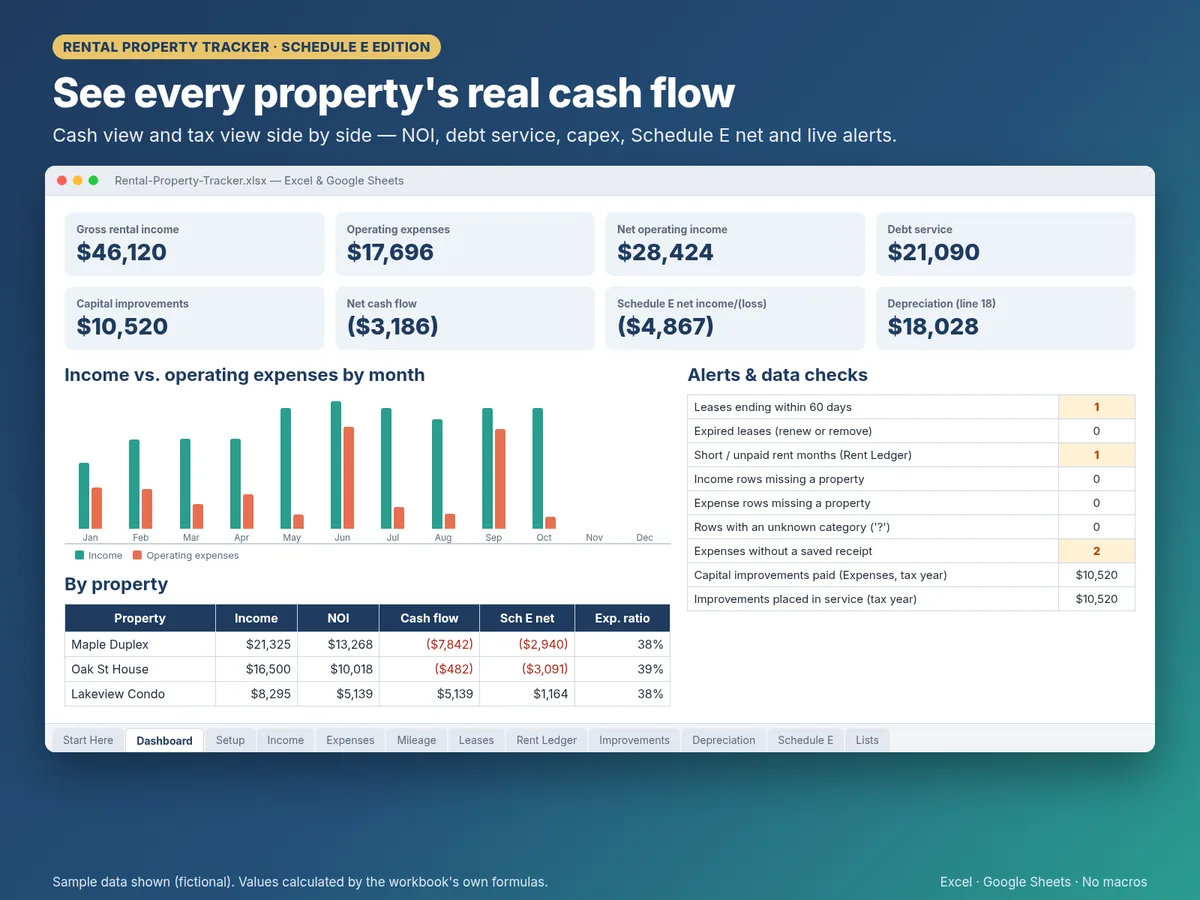The image size is (1200, 900).
Task: Select the Gross rental income card
Action: [194, 244]
